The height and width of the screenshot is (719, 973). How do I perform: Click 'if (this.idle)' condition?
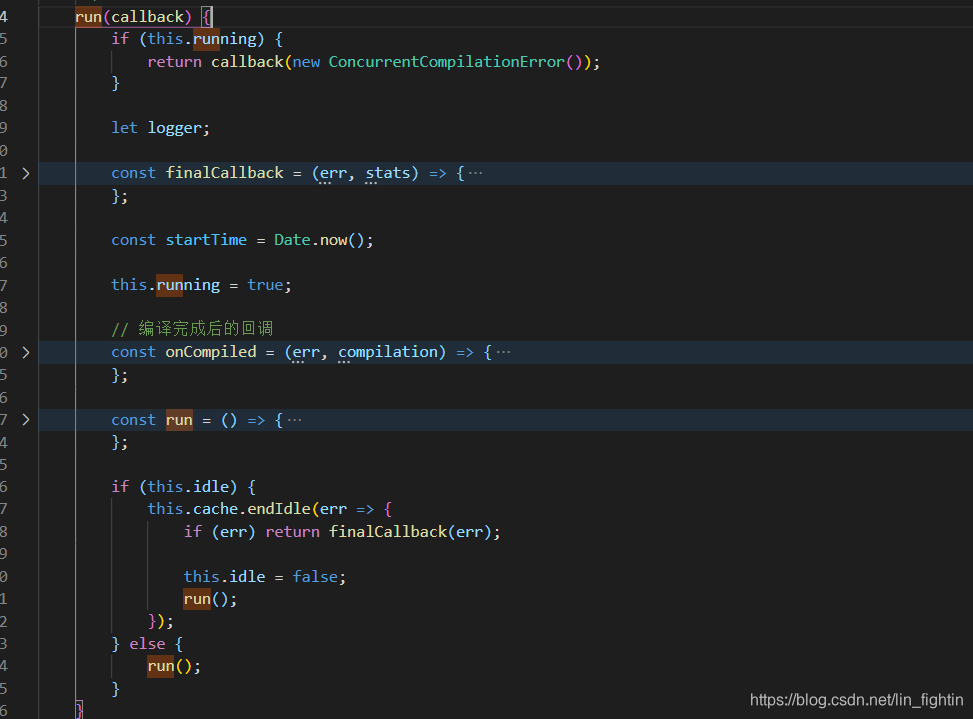pyautogui.click(x=174, y=486)
